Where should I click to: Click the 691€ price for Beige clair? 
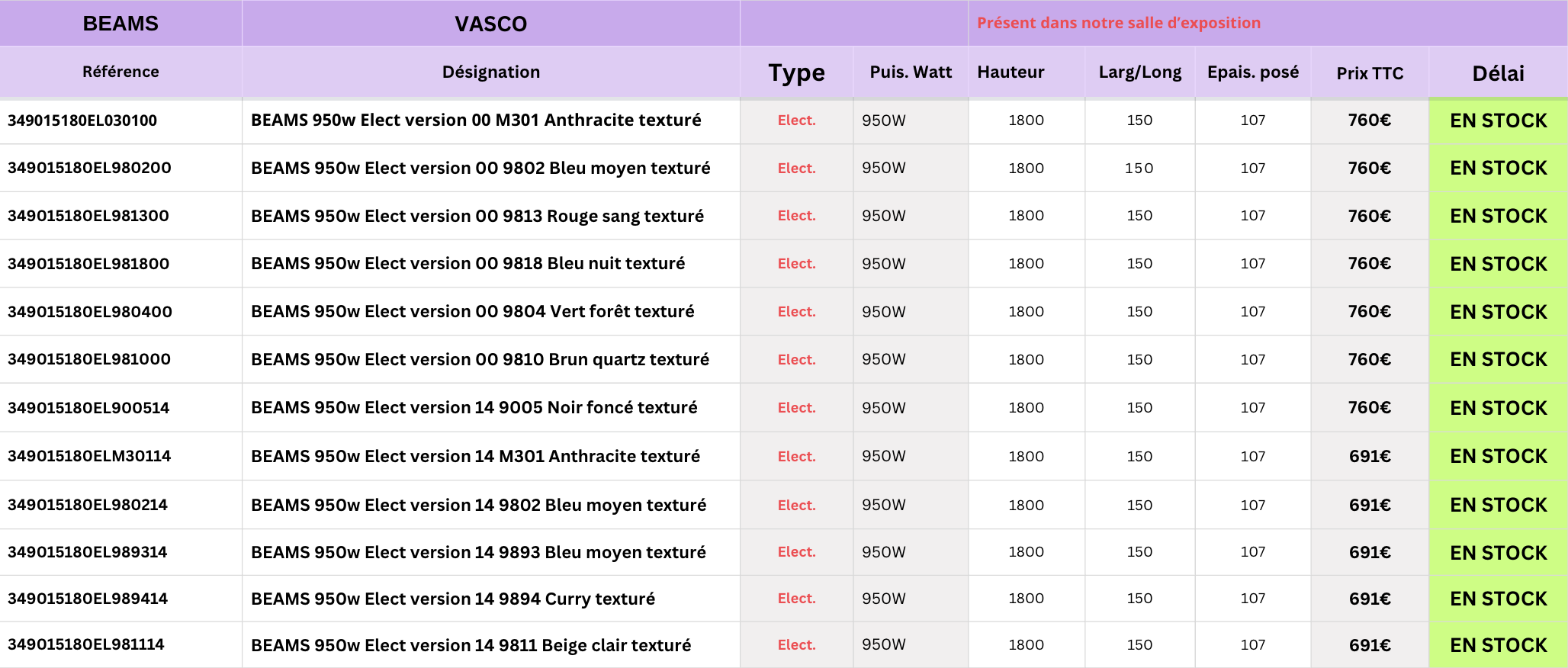(x=1370, y=645)
